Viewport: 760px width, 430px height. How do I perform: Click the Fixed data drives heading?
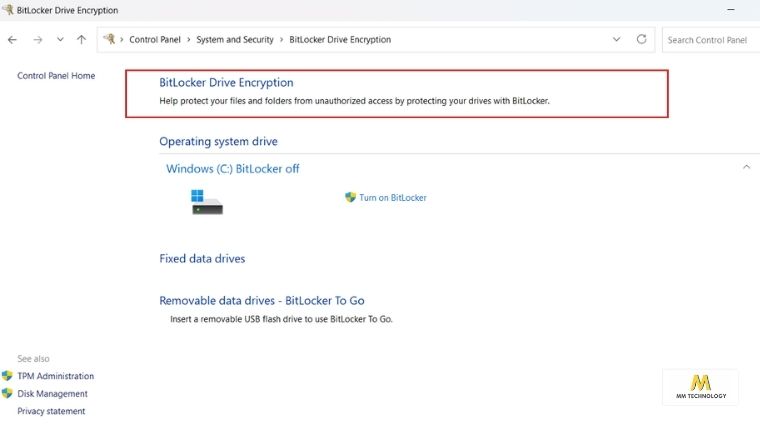pyautogui.click(x=202, y=259)
